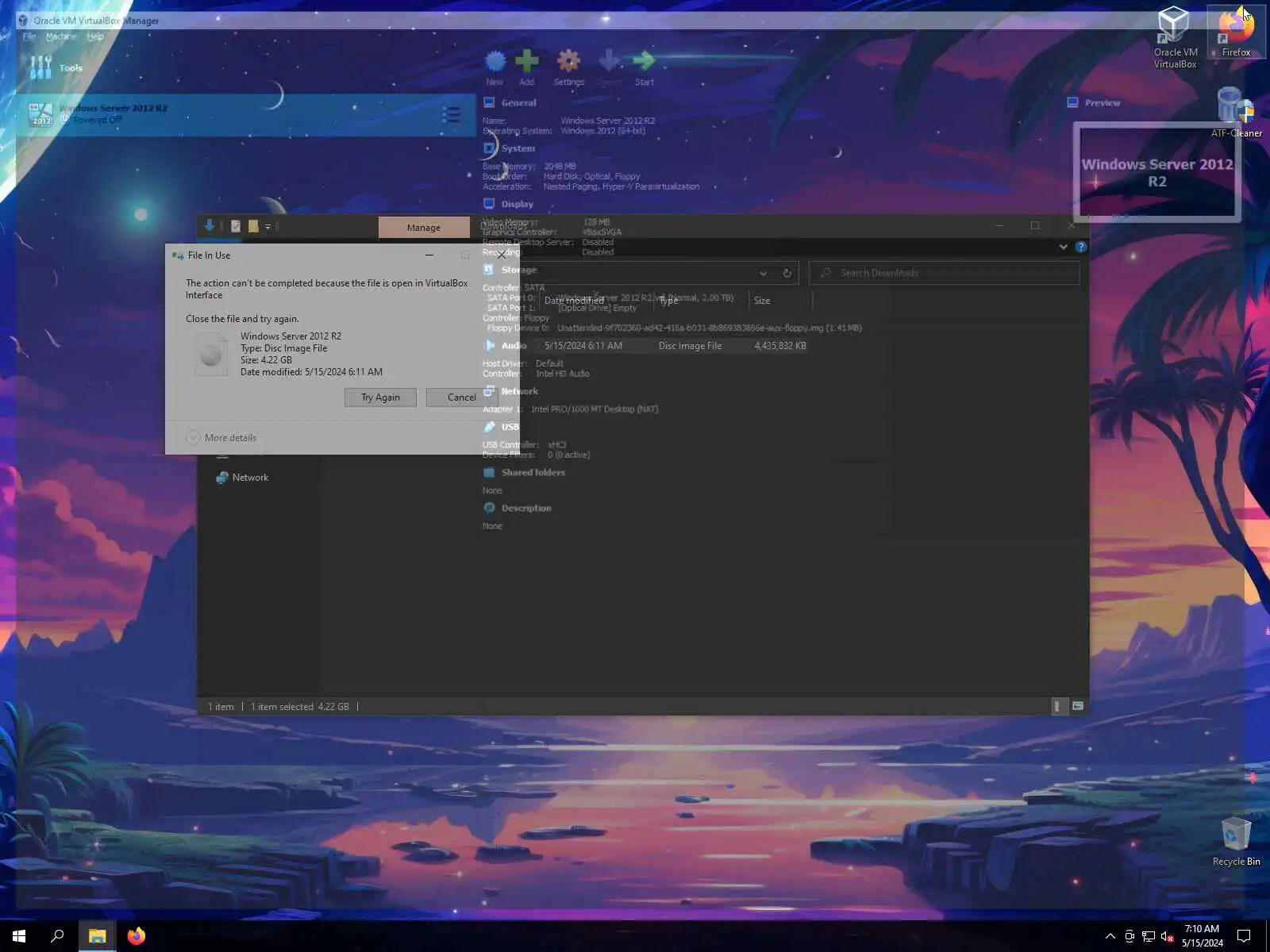Viewport: 1270px width, 952px height.
Task: Expand the Explorer ribbon chevron
Action: click(x=1063, y=247)
